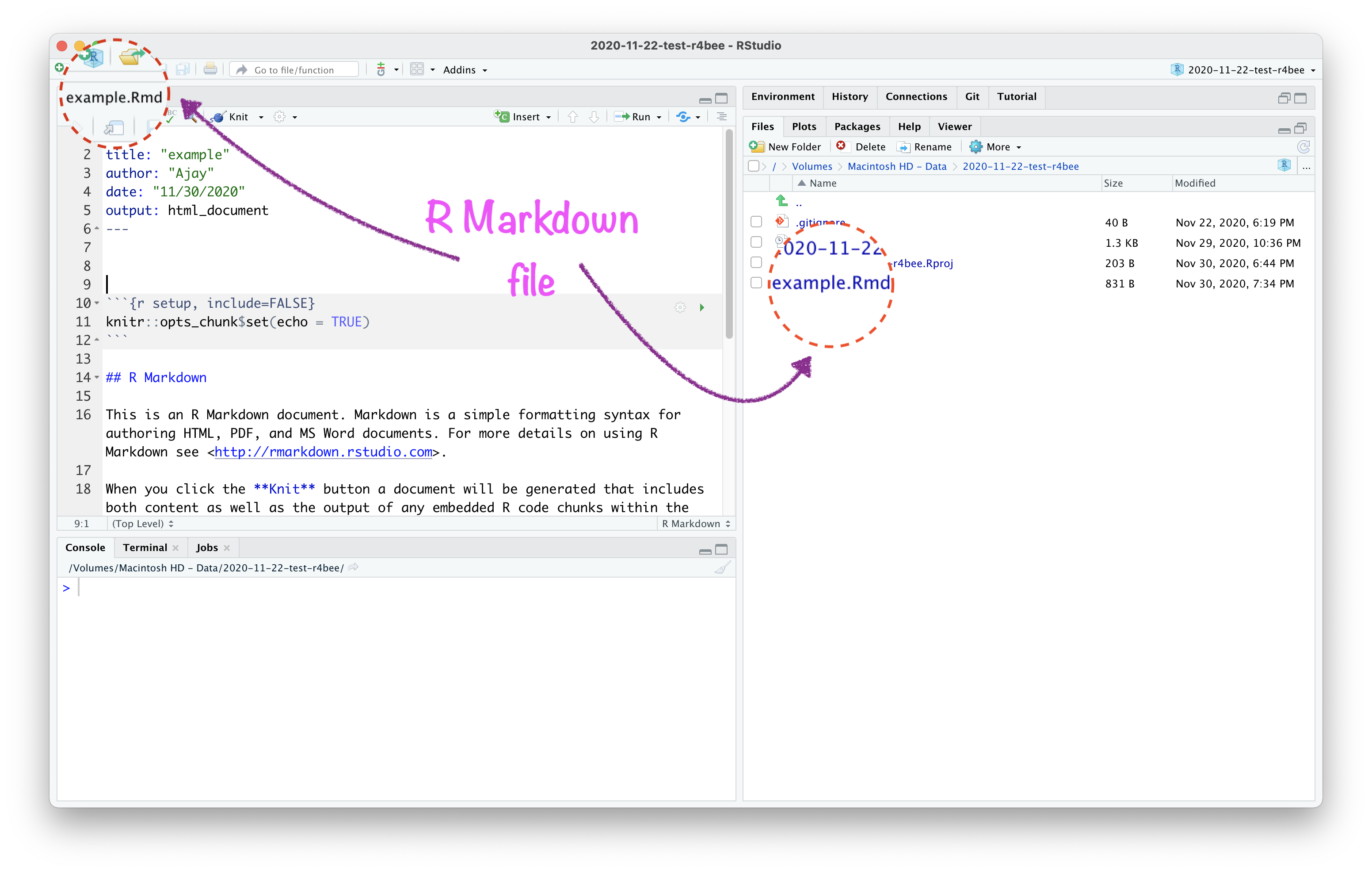Image resolution: width=1372 pixels, height=873 pixels.
Task: Switch to the Git tab
Action: click(972, 96)
